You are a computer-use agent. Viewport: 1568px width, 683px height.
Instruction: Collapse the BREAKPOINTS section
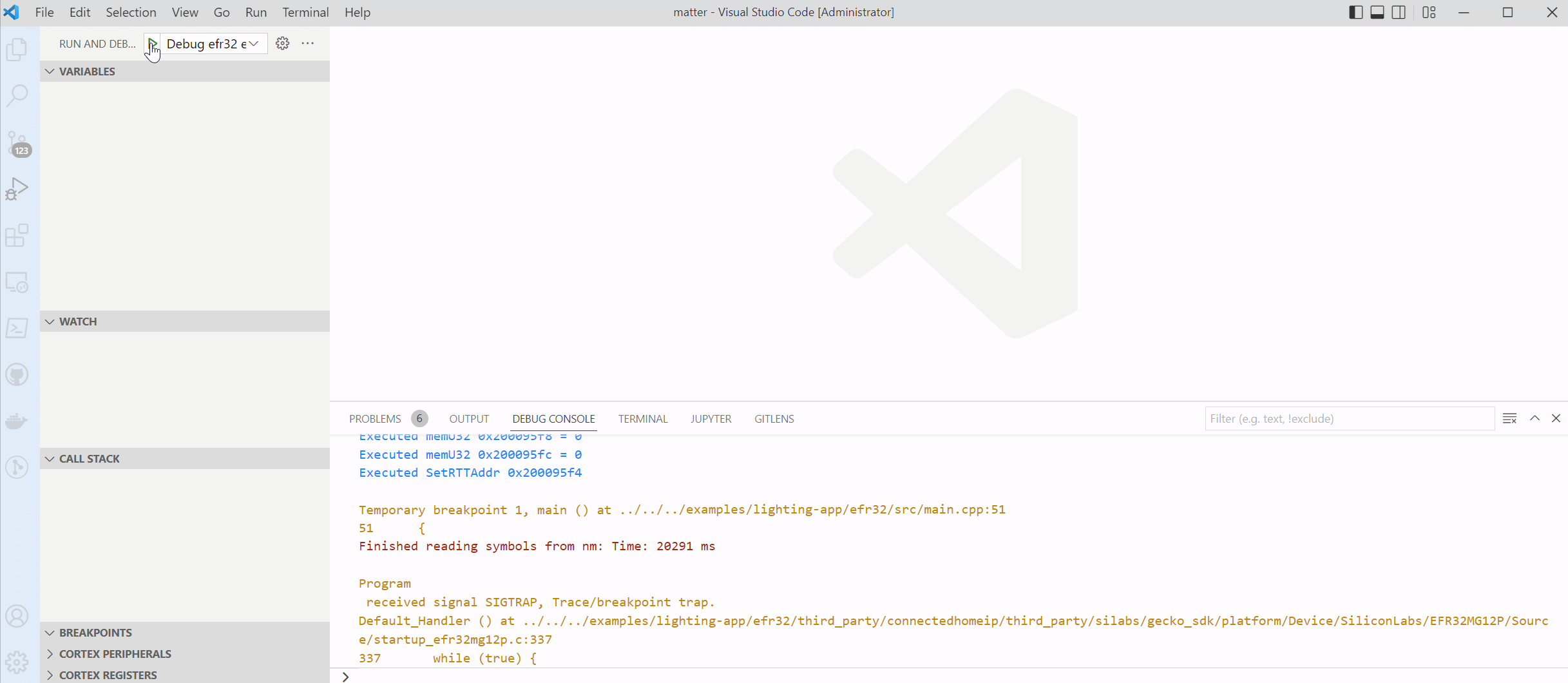(185, 633)
